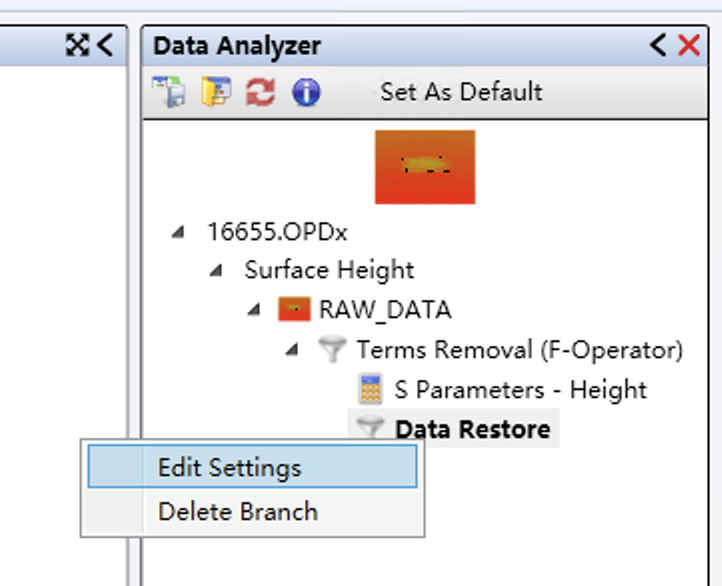The width and height of the screenshot is (722, 586).
Task: Collapse the Data Analyzer panel chevron
Action: tap(657, 45)
